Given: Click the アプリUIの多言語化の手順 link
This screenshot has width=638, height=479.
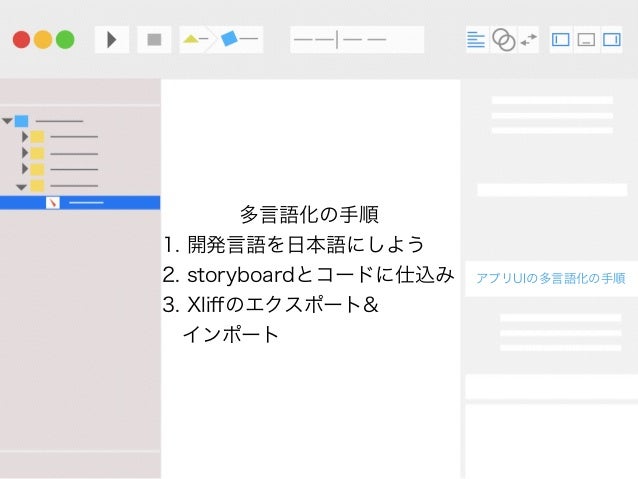Looking at the screenshot, I should click(551, 279).
